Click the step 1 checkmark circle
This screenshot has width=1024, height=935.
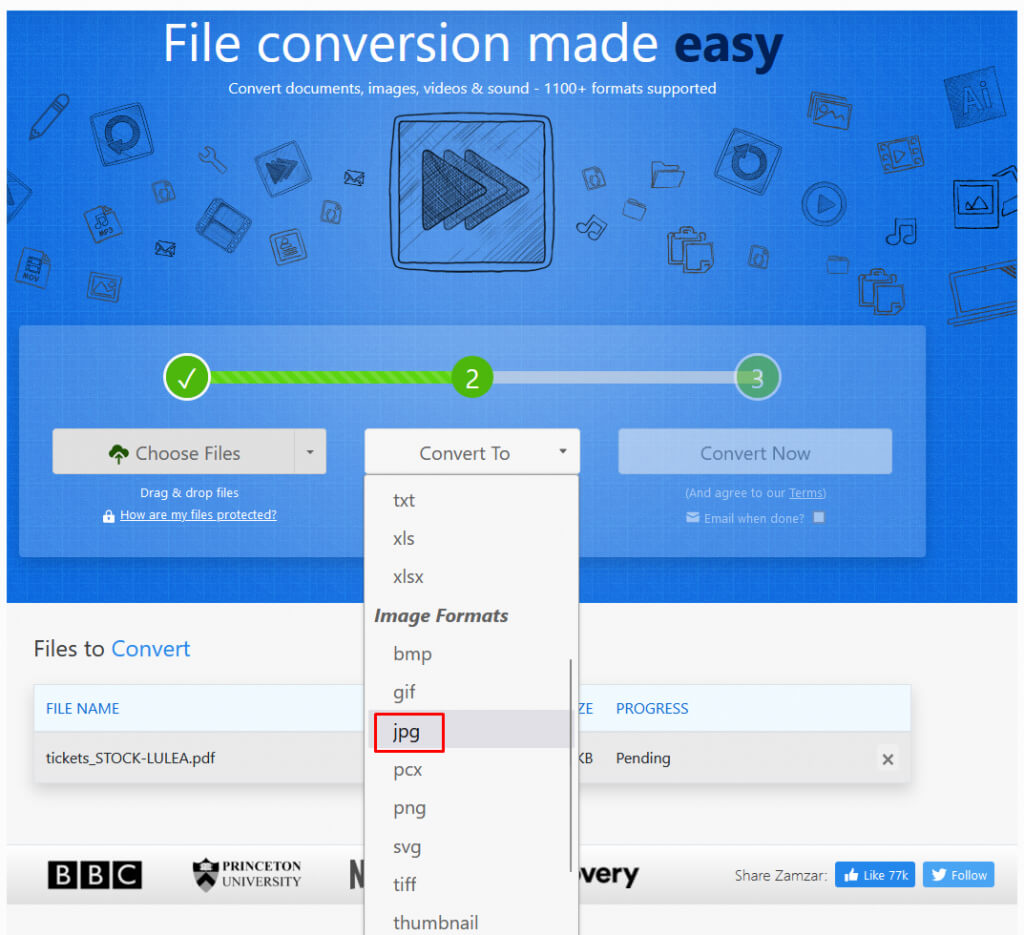click(187, 377)
